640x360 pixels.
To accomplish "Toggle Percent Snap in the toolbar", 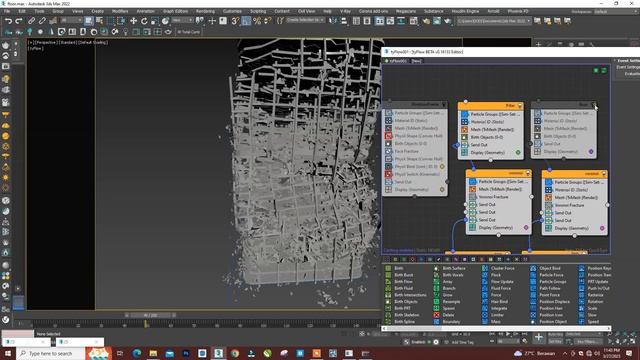I will (x=257, y=21).
